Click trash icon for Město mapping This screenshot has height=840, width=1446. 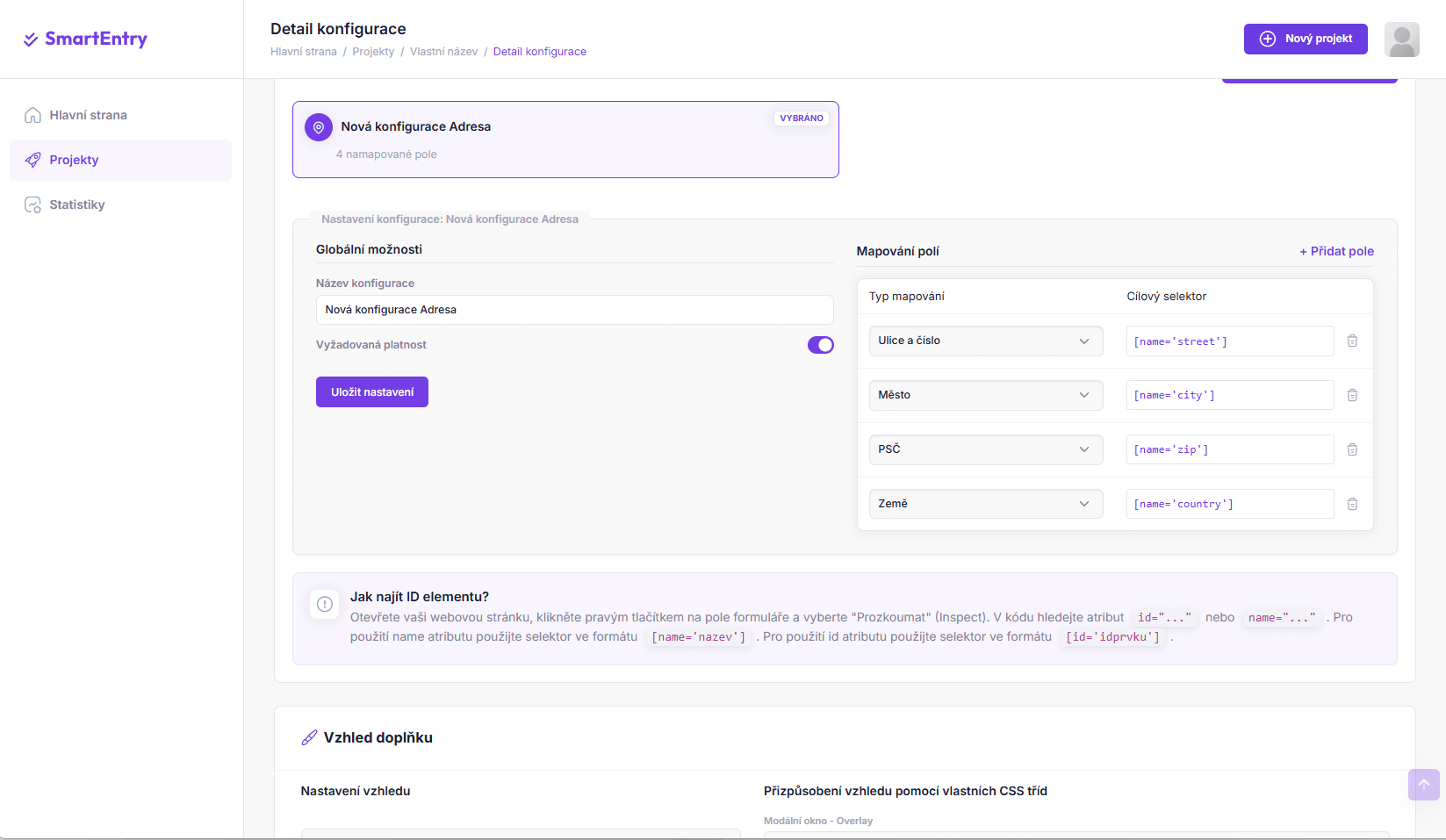(1352, 395)
